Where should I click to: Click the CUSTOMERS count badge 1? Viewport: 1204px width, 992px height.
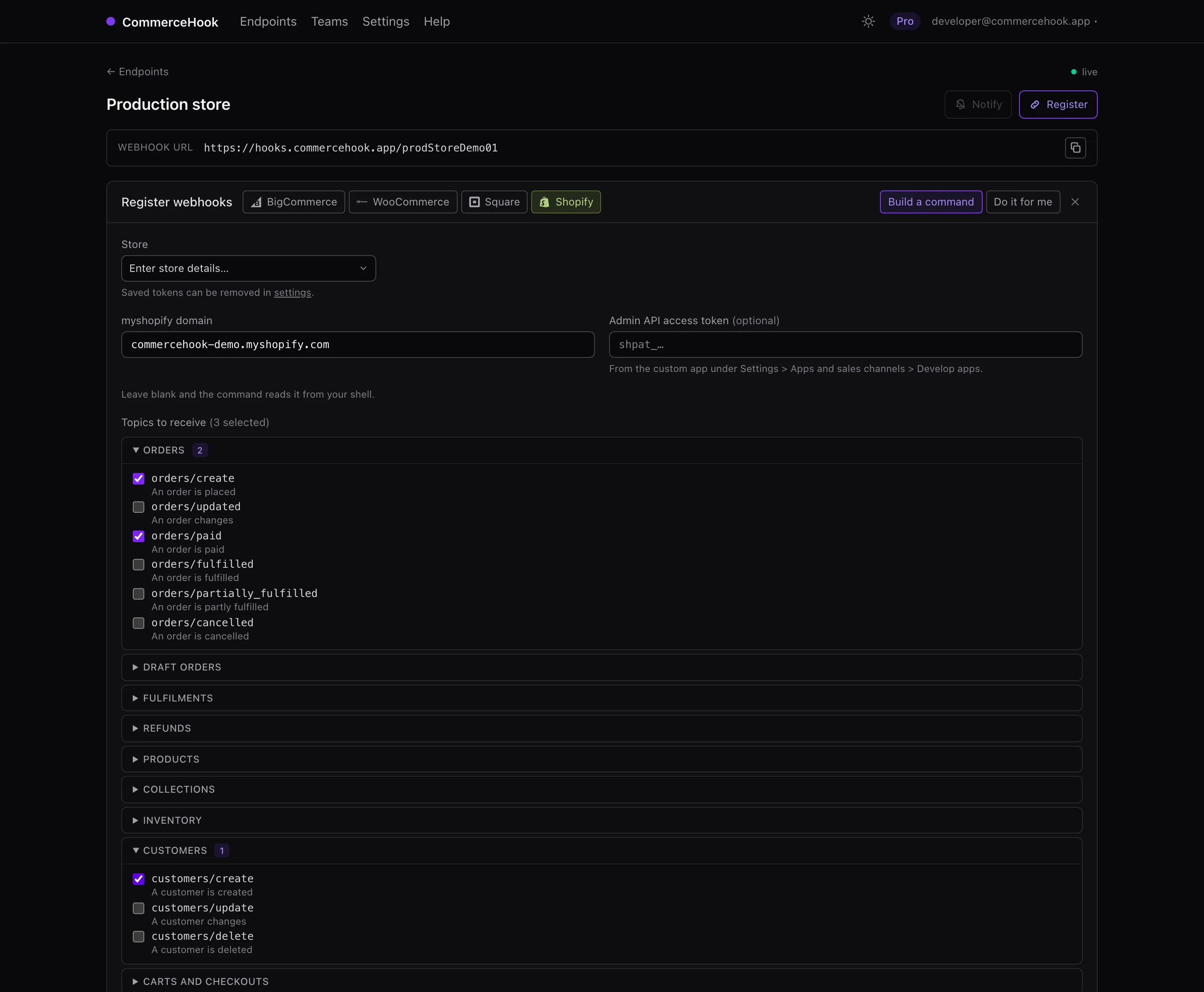click(x=222, y=851)
